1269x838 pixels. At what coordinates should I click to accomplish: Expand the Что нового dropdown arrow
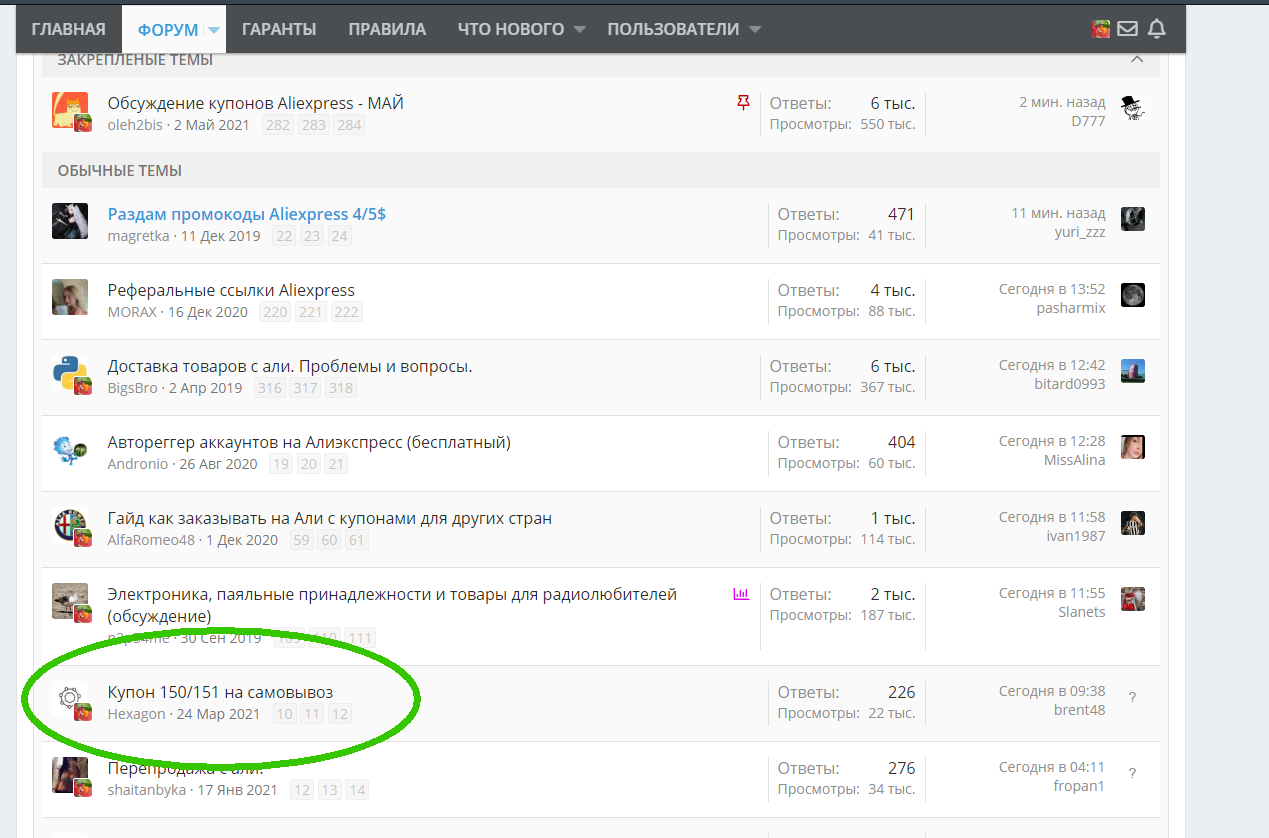click(x=579, y=30)
